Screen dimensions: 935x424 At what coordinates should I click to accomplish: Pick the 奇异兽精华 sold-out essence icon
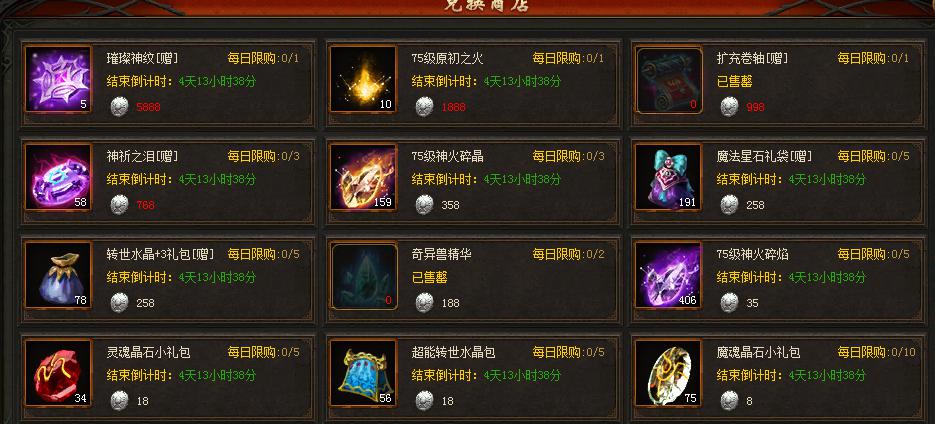364,276
